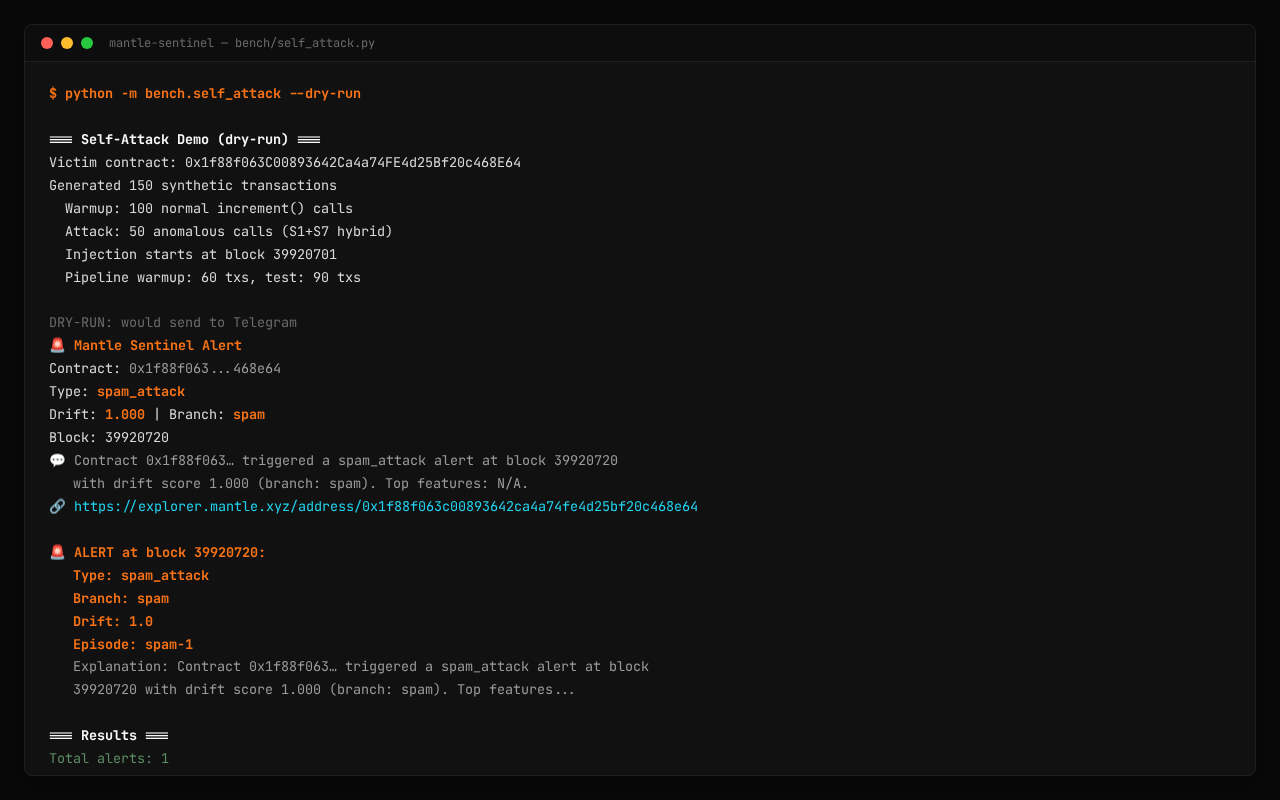The image size is (1280, 800).
Task: Click the line Generated 150 synthetic transactions
Action: (193, 185)
